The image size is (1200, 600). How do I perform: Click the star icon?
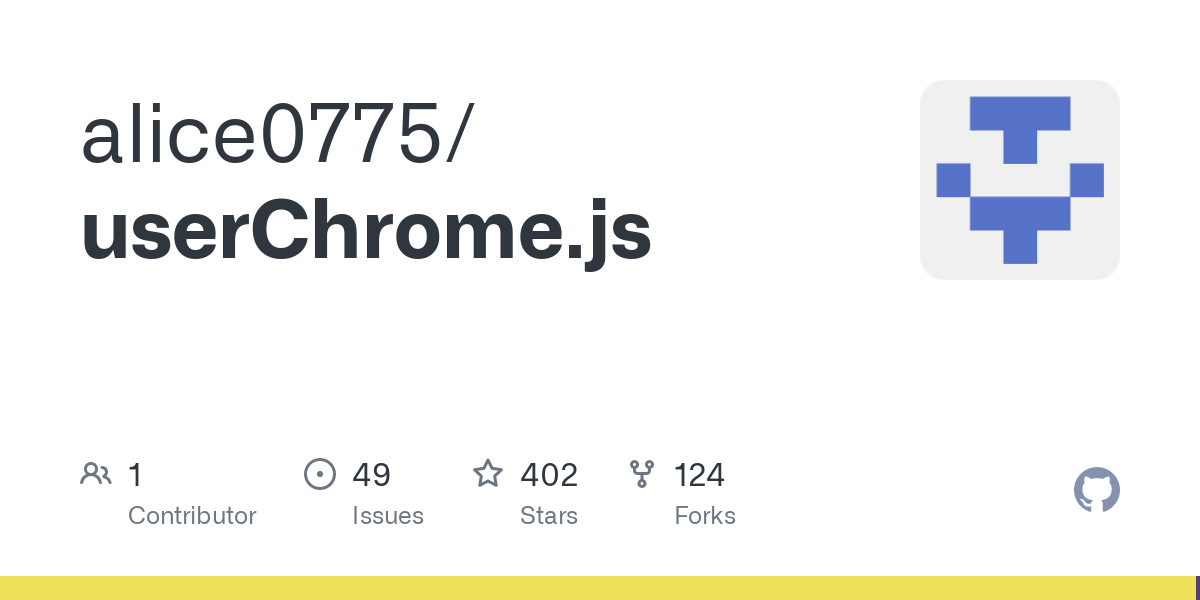[488, 474]
